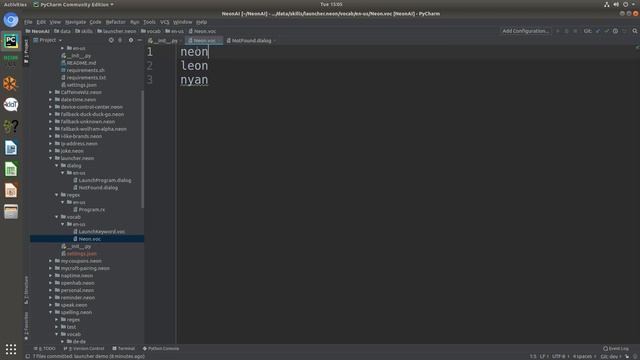Screen dimensions: 640x360
Task: Open LibreOffice Writer from the dock
Action: (11, 148)
